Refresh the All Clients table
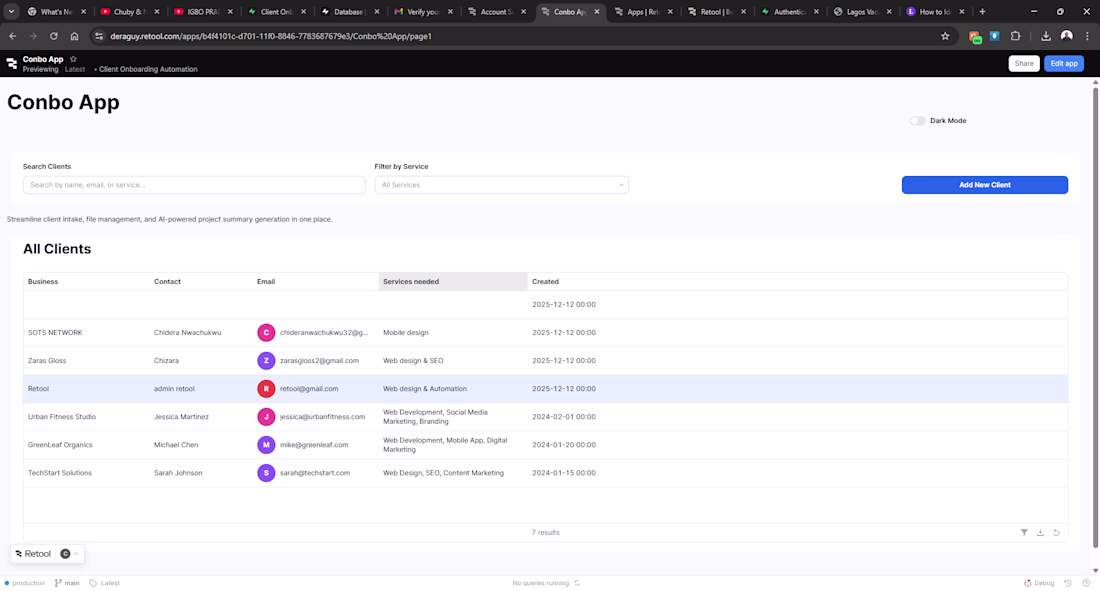The image size is (1100, 591). tap(1056, 533)
